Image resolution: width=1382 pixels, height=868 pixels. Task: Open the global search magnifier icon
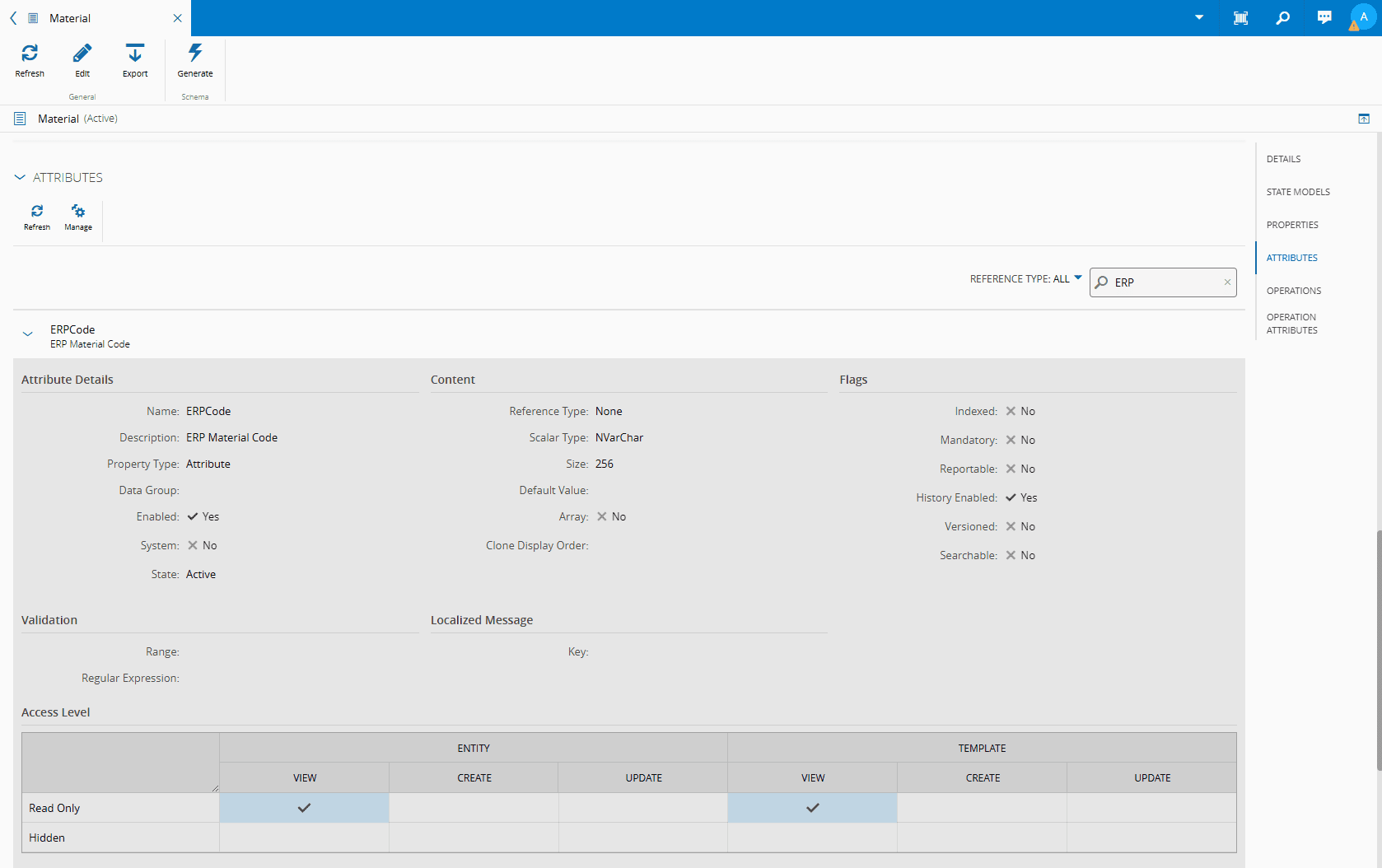[x=1282, y=18]
